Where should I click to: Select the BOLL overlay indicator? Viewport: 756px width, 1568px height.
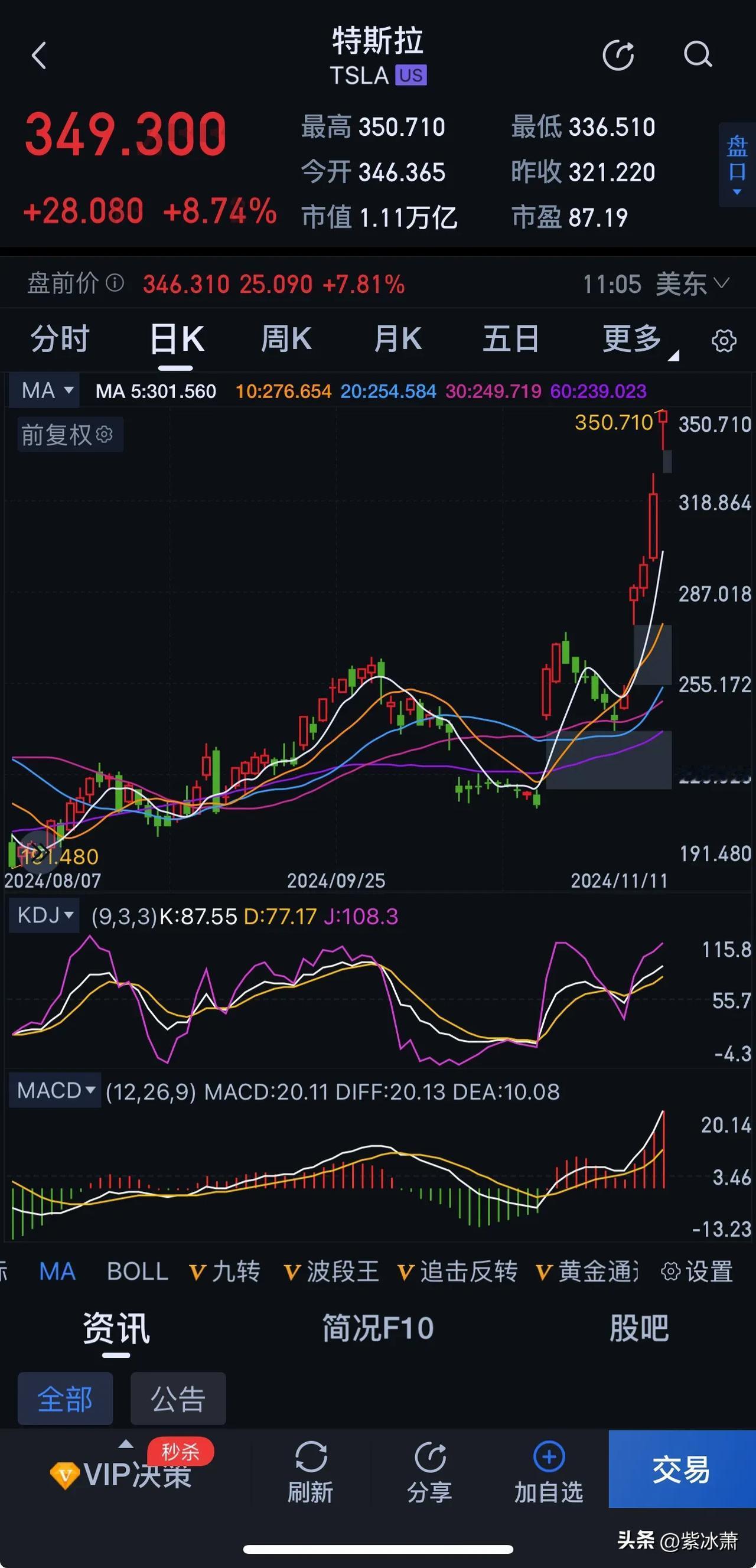click(x=138, y=1272)
